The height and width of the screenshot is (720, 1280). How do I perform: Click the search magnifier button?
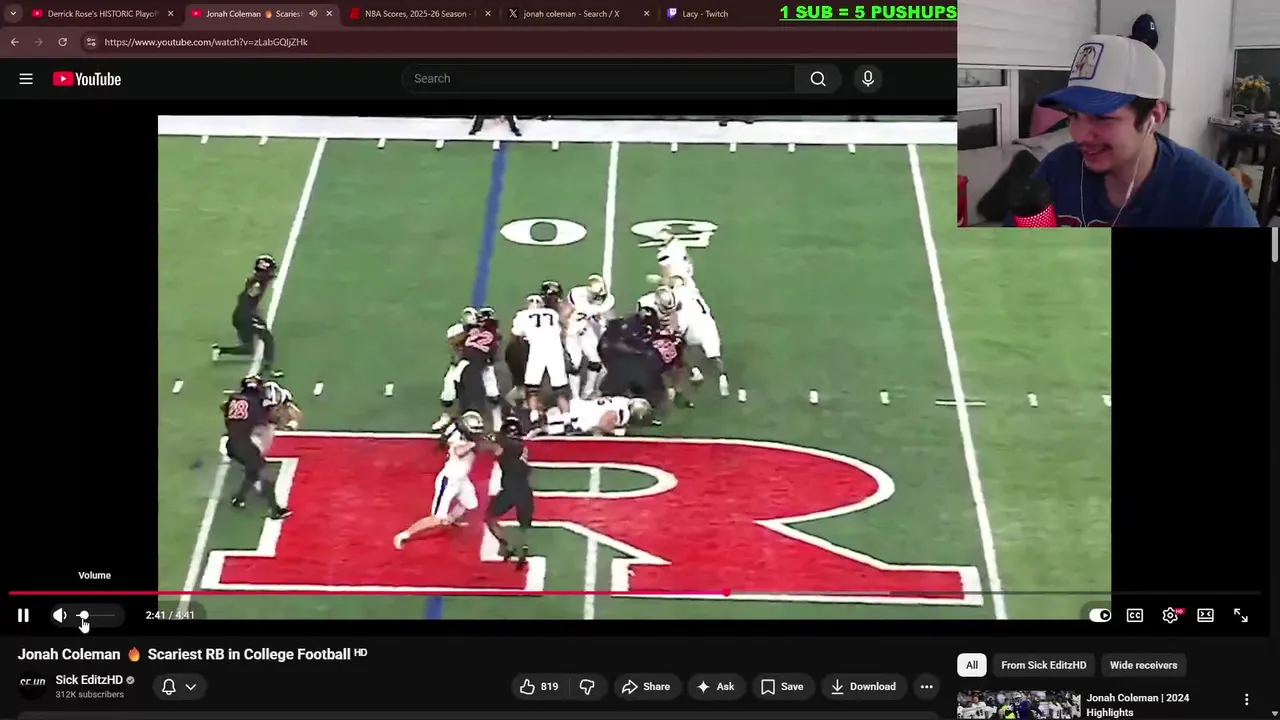818,78
